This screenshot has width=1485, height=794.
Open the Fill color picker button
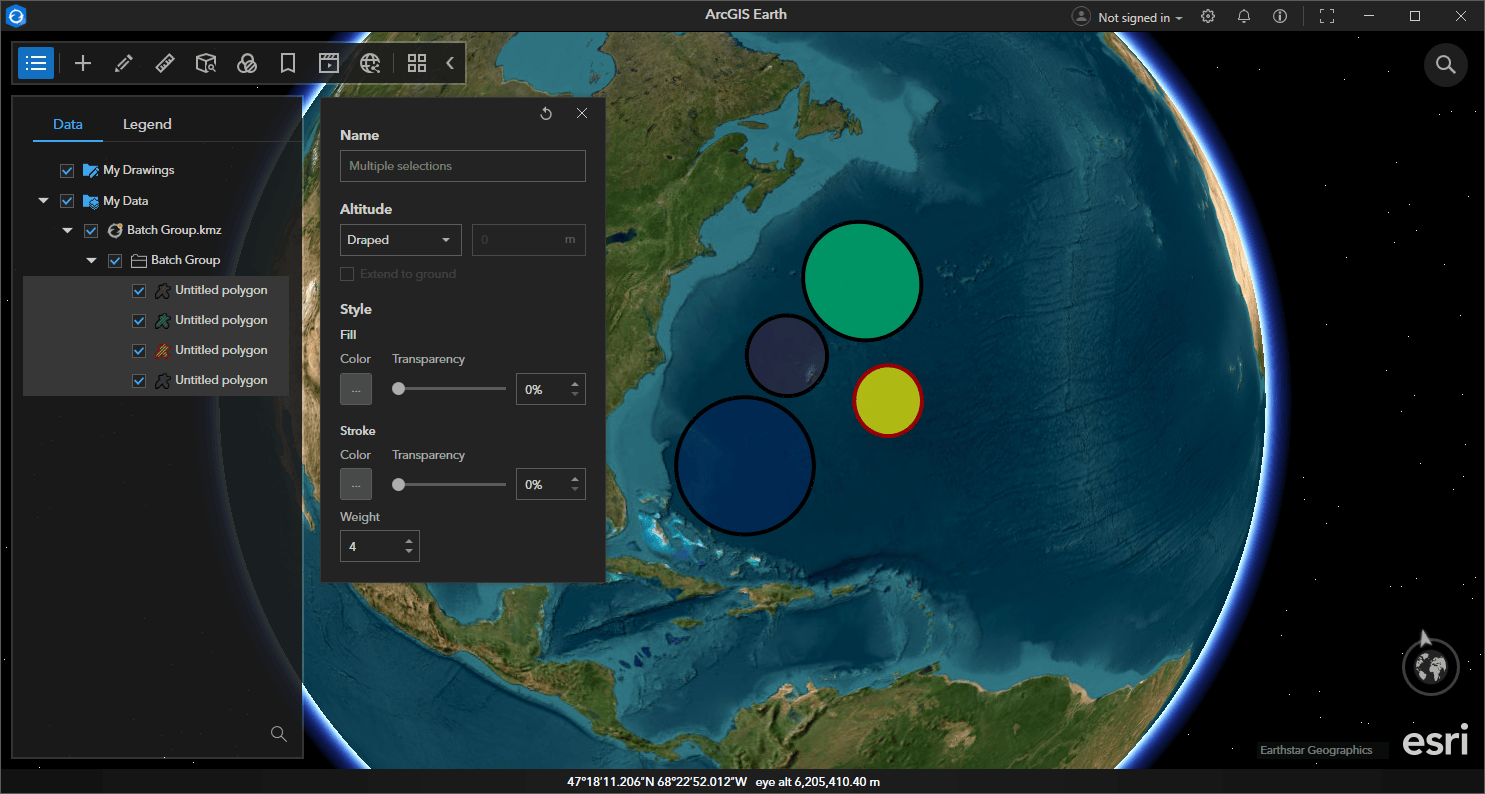356,389
